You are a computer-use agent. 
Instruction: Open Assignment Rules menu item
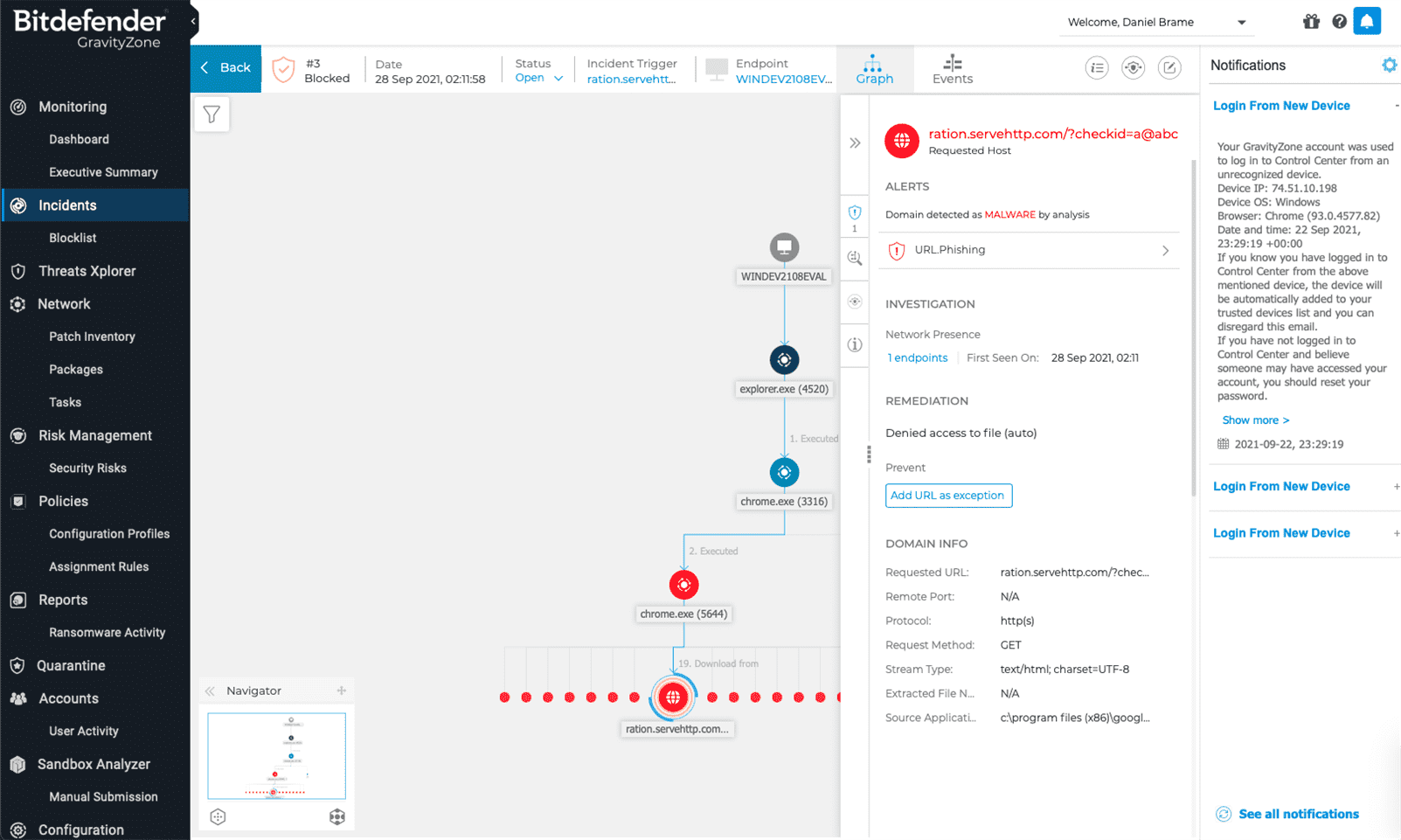tap(99, 567)
